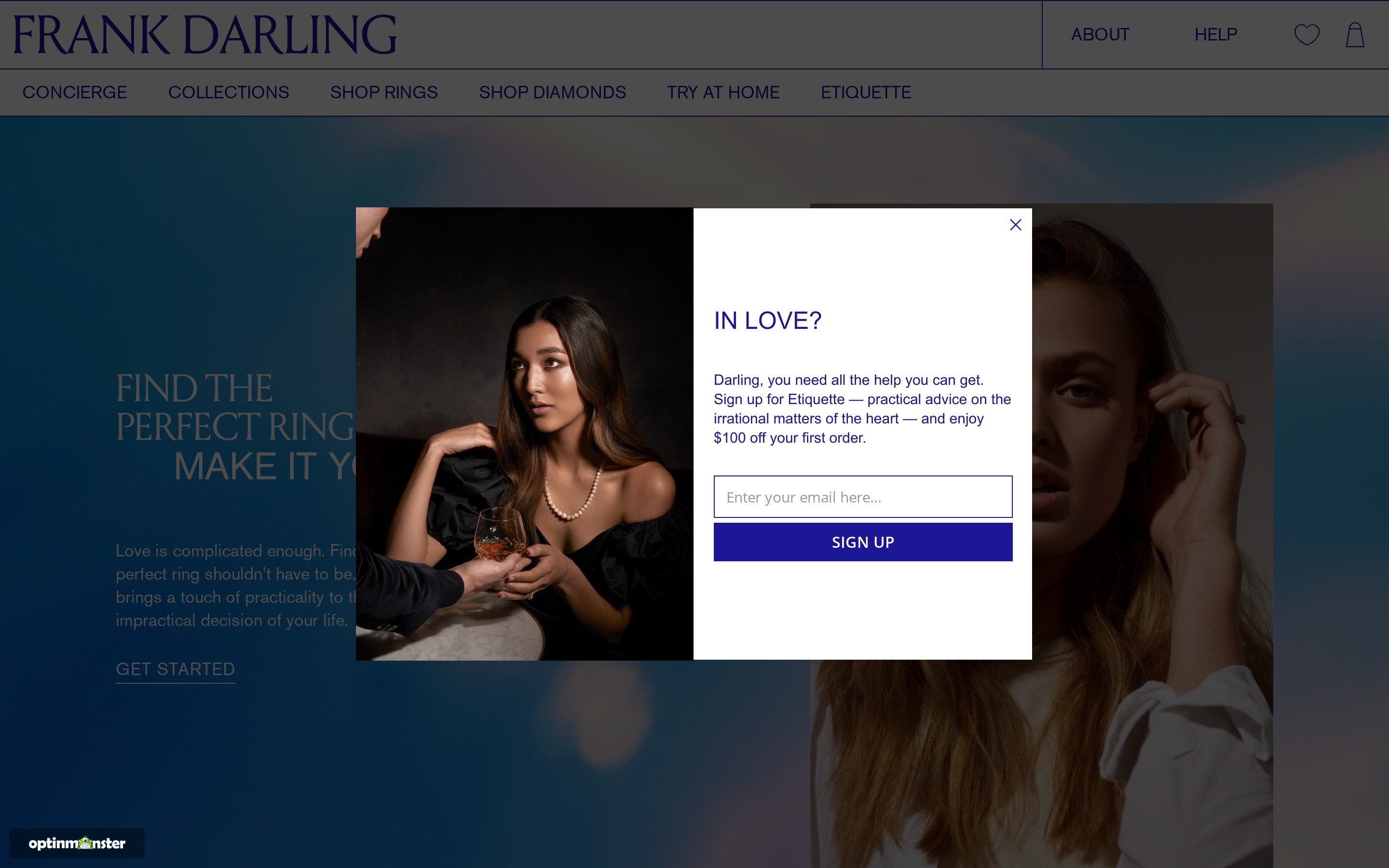Go to Shop Rings
1389x868 pixels.
click(x=384, y=93)
